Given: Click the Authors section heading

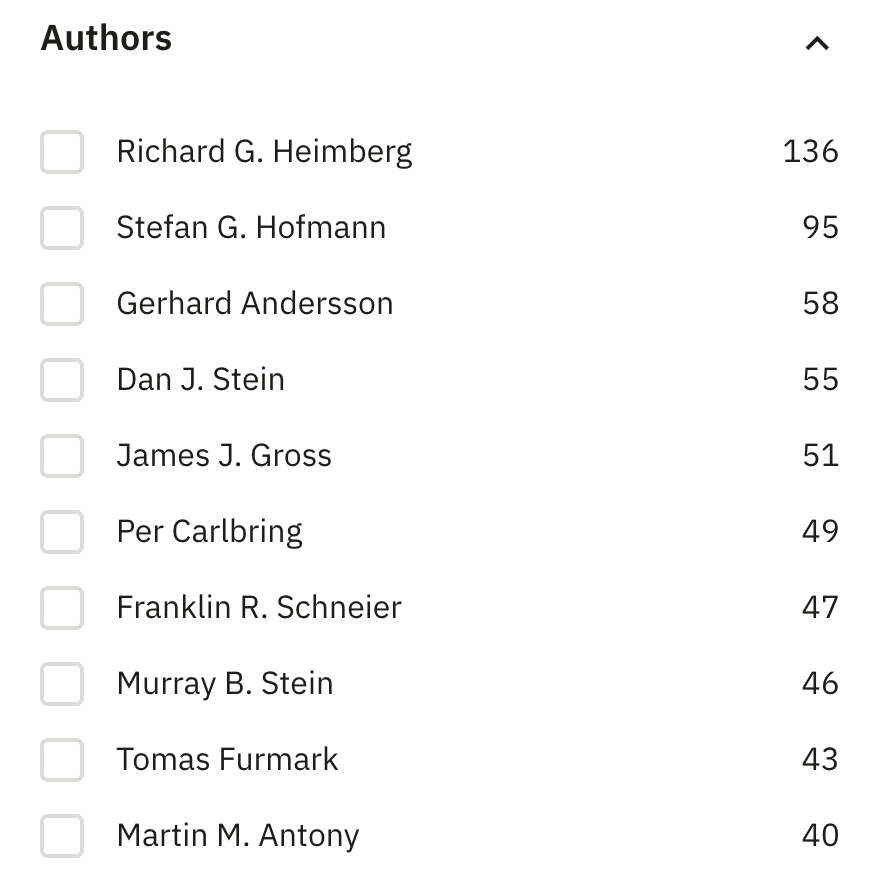Looking at the screenshot, I should [x=105, y=38].
